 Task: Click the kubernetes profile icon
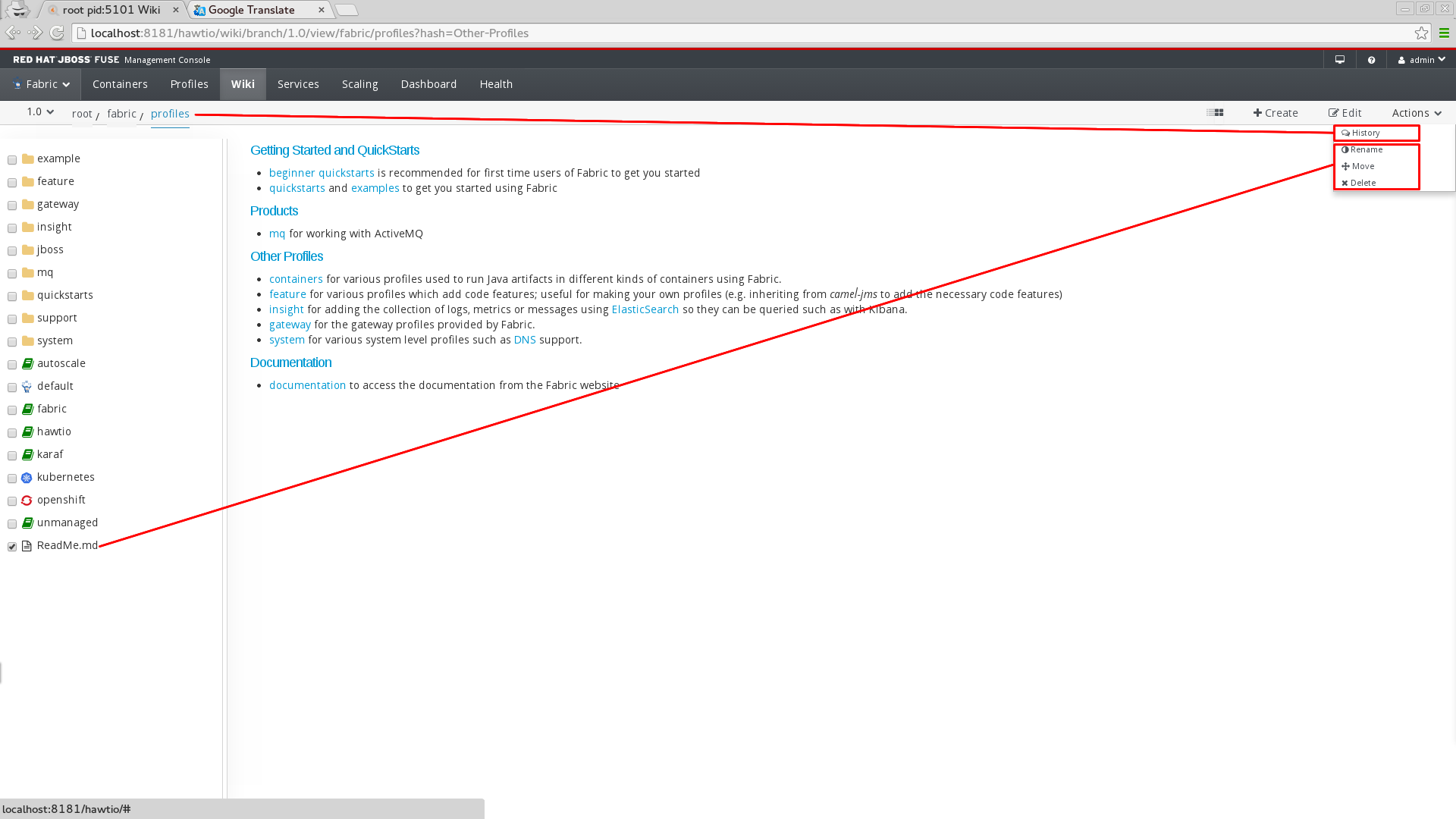27,478
